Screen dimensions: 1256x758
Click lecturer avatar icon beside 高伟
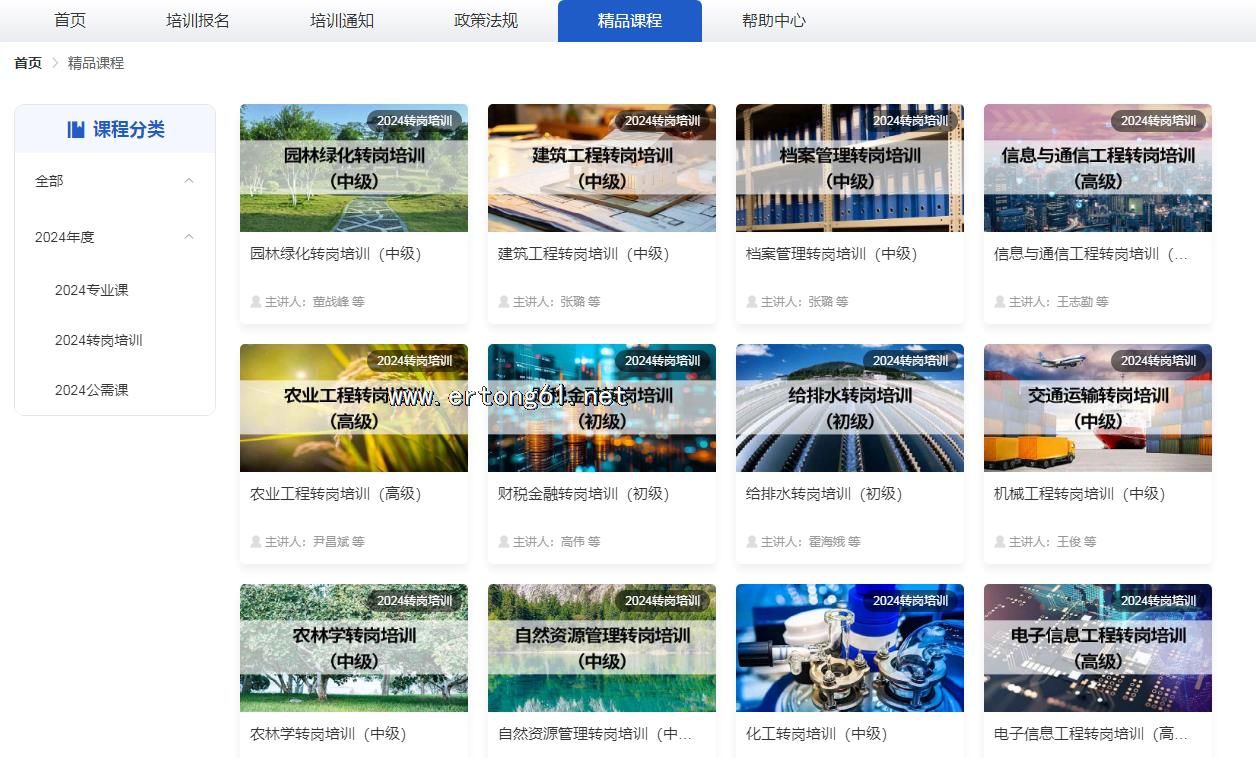504,541
